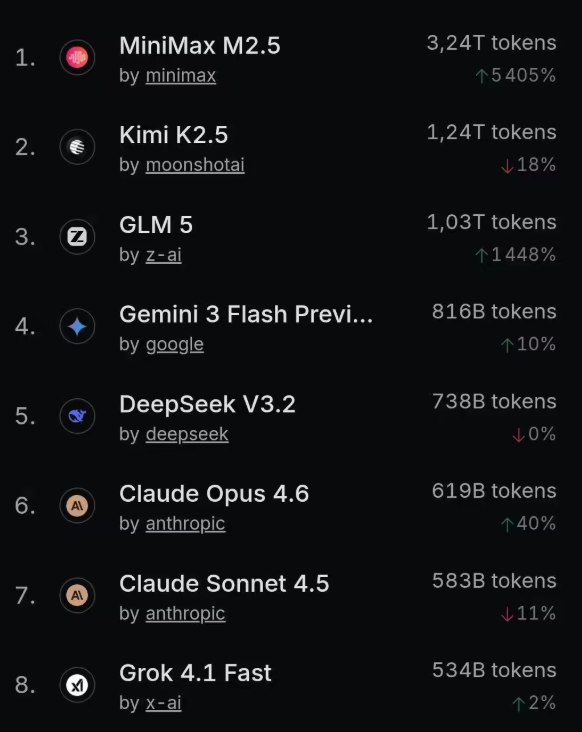
Task: Open the google author link
Action: point(175,345)
